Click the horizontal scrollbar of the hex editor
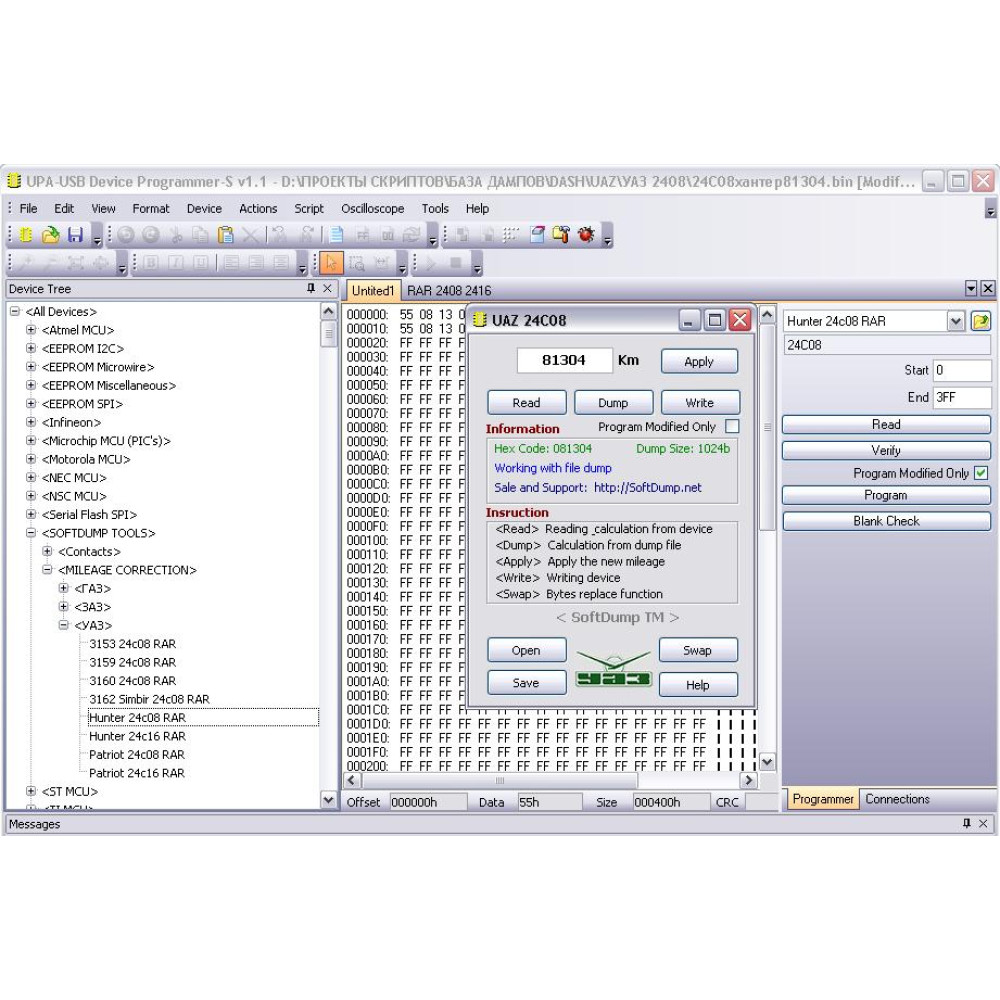 tap(499, 780)
